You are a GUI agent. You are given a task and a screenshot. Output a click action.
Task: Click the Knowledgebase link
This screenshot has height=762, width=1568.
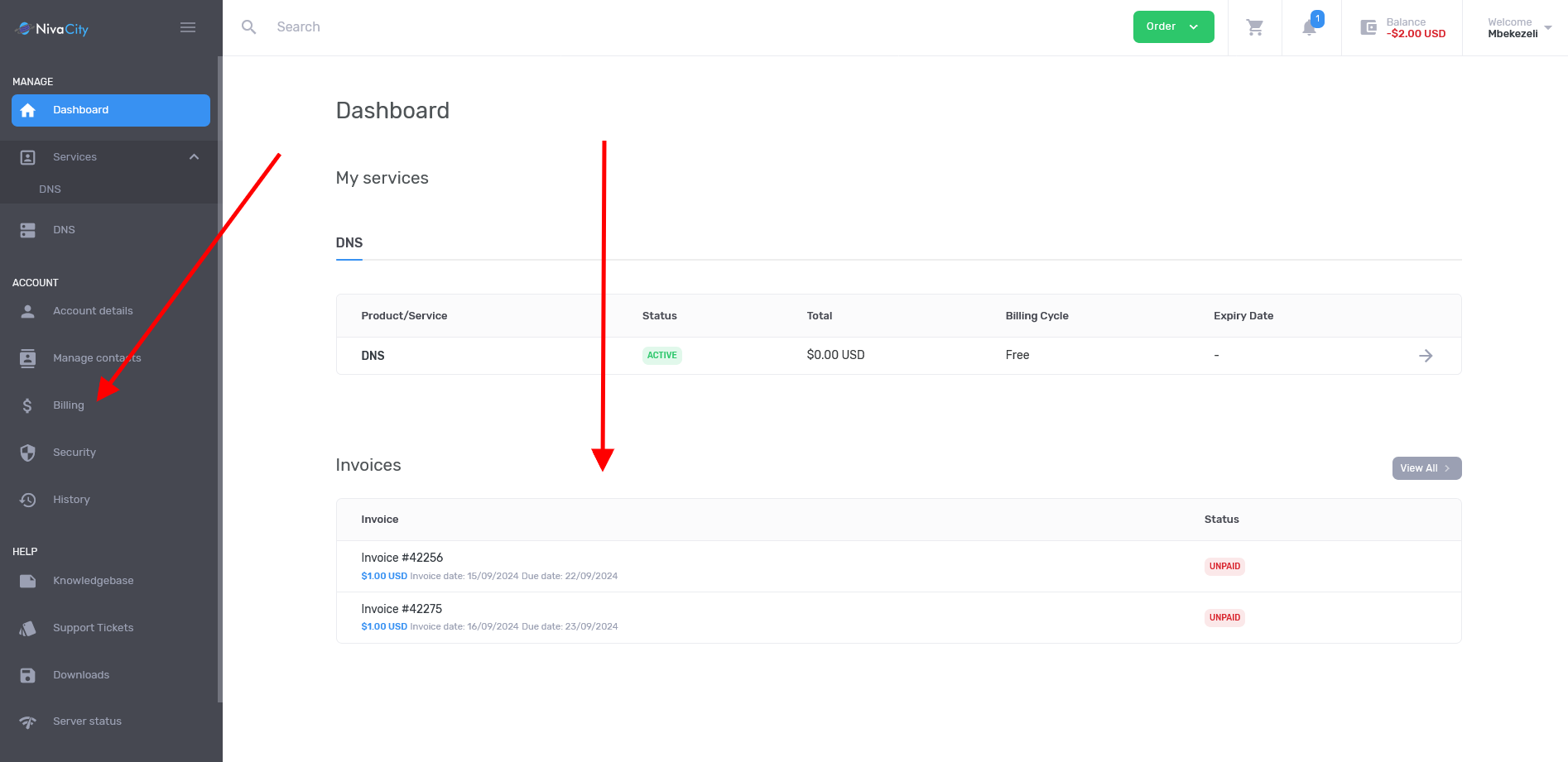(x=93, y=581)
